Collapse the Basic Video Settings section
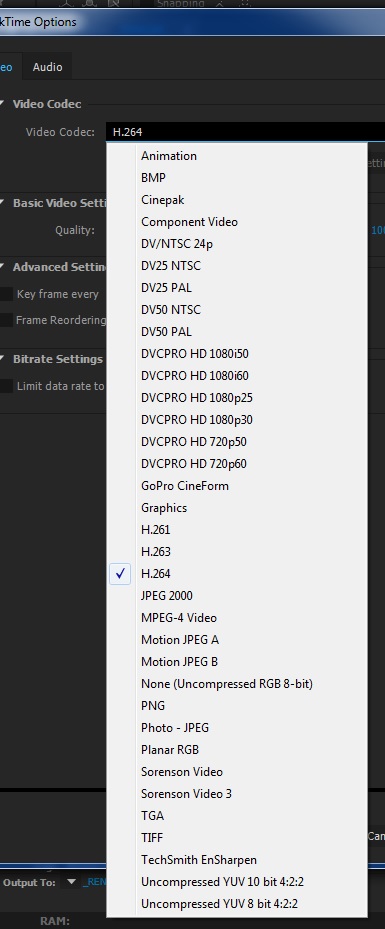The image size is (385, 929). point(2,203)
